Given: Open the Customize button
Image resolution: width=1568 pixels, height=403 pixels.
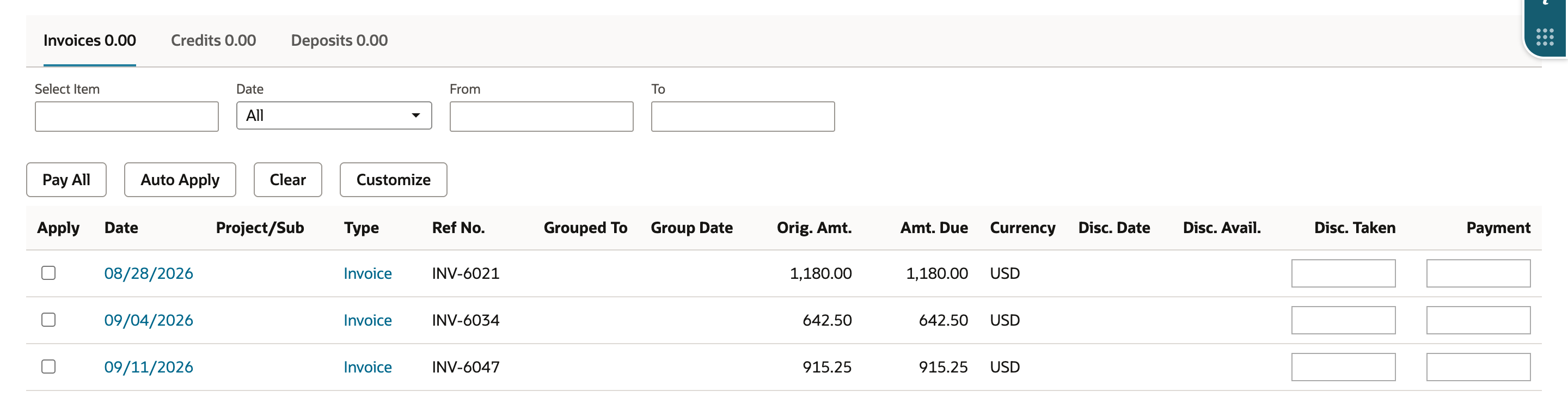Looking at the screenshot, I should pyautogui.click(x=393, y=180).
